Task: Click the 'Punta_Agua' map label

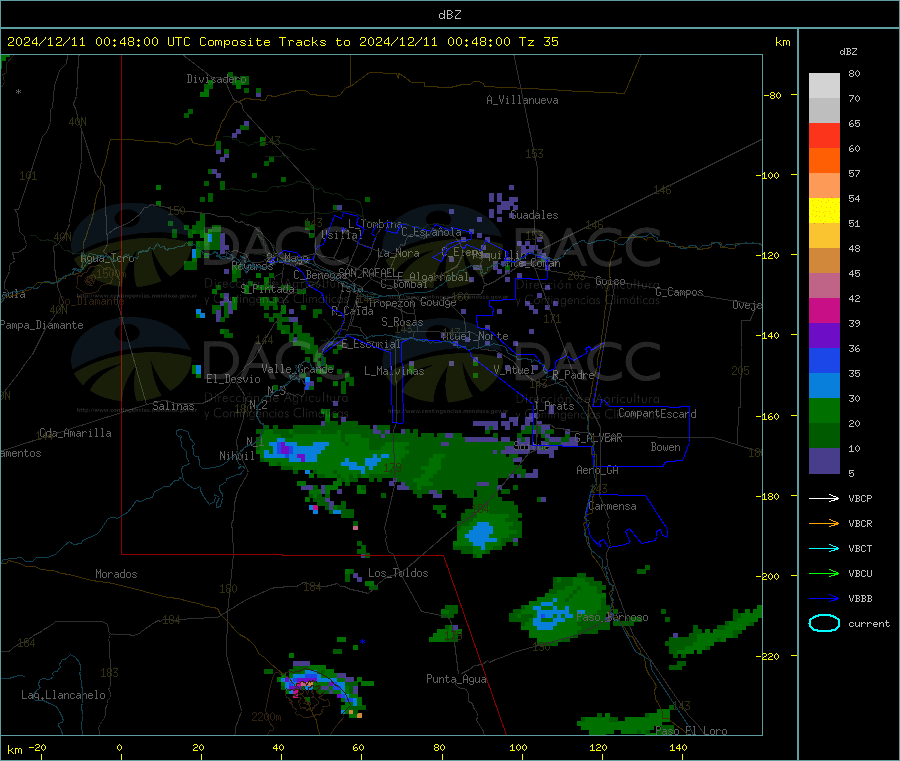Action: click(456, 679)
